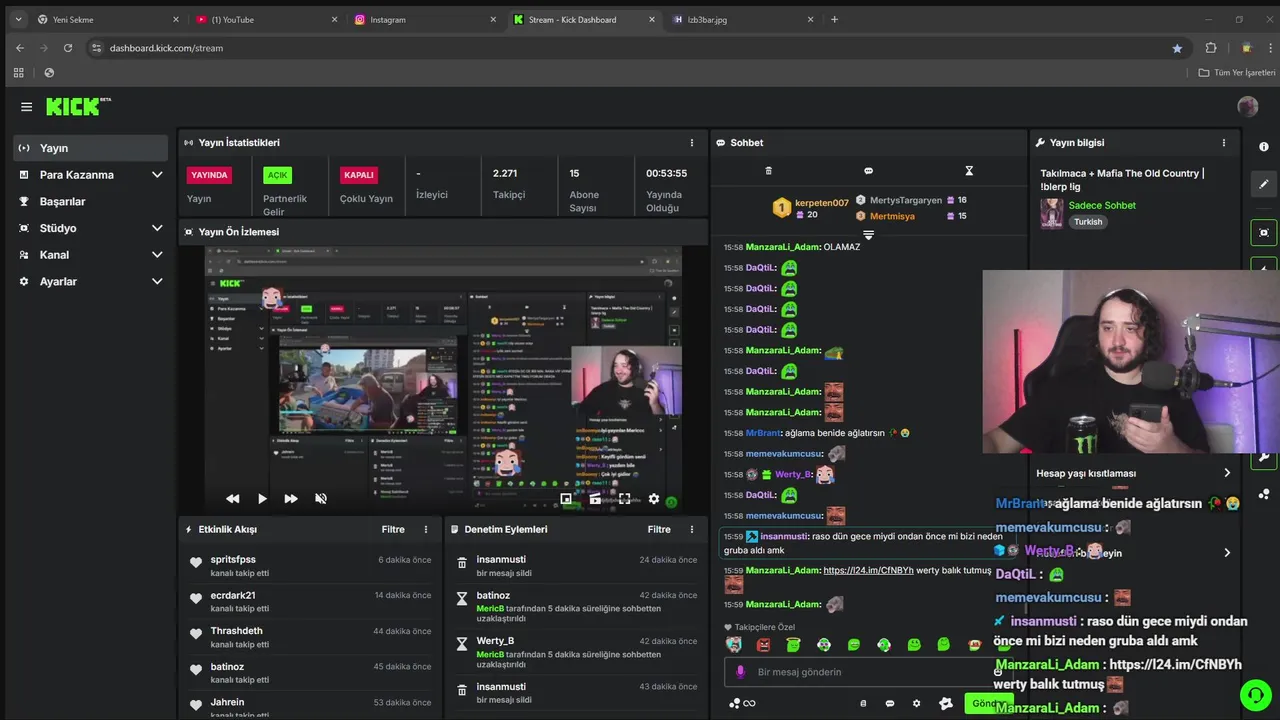The image size is (1280, 720).
Task: Insert the angry red emote
Action: point(764,645)
